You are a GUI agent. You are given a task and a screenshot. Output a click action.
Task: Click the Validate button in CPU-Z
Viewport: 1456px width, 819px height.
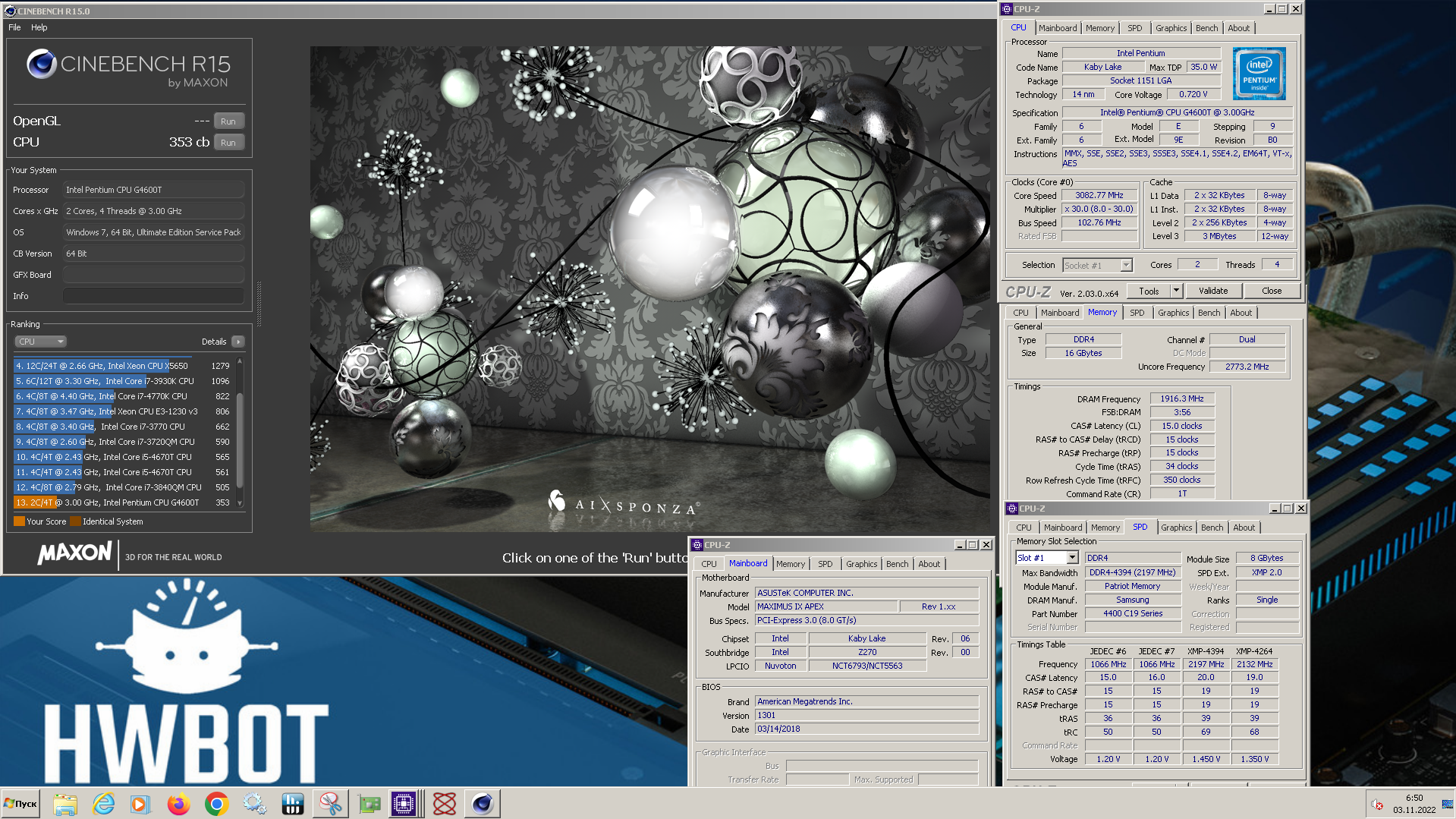click(1212, 291)
